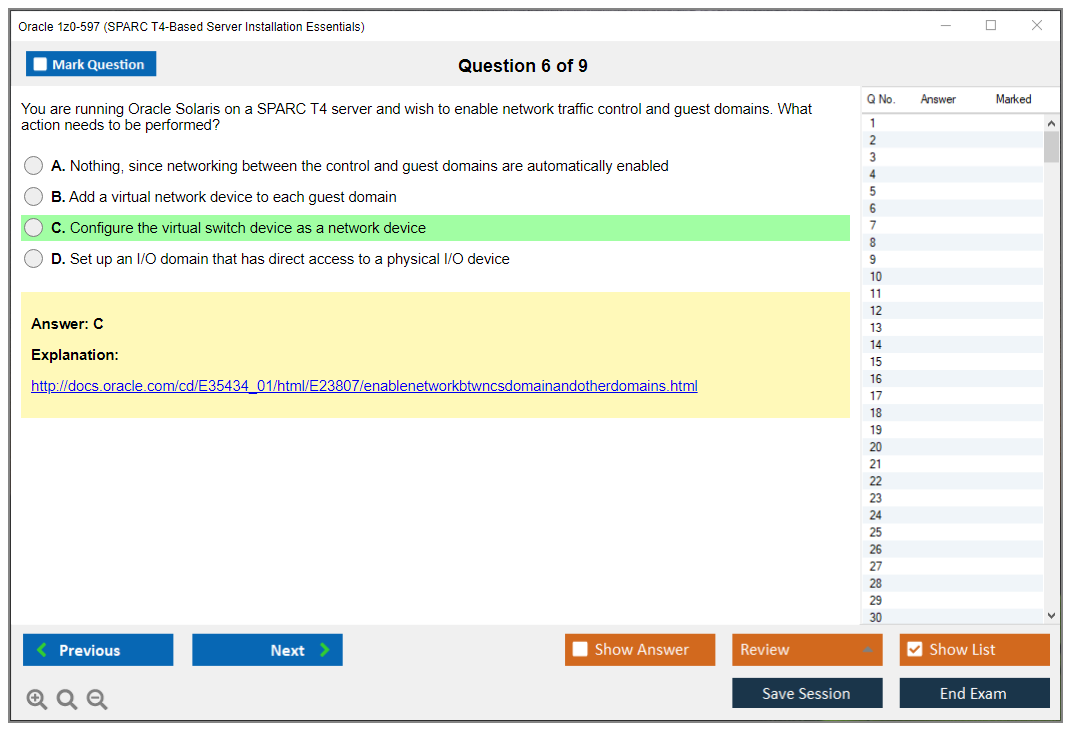Select answer option C radio button

click(33, 227)
